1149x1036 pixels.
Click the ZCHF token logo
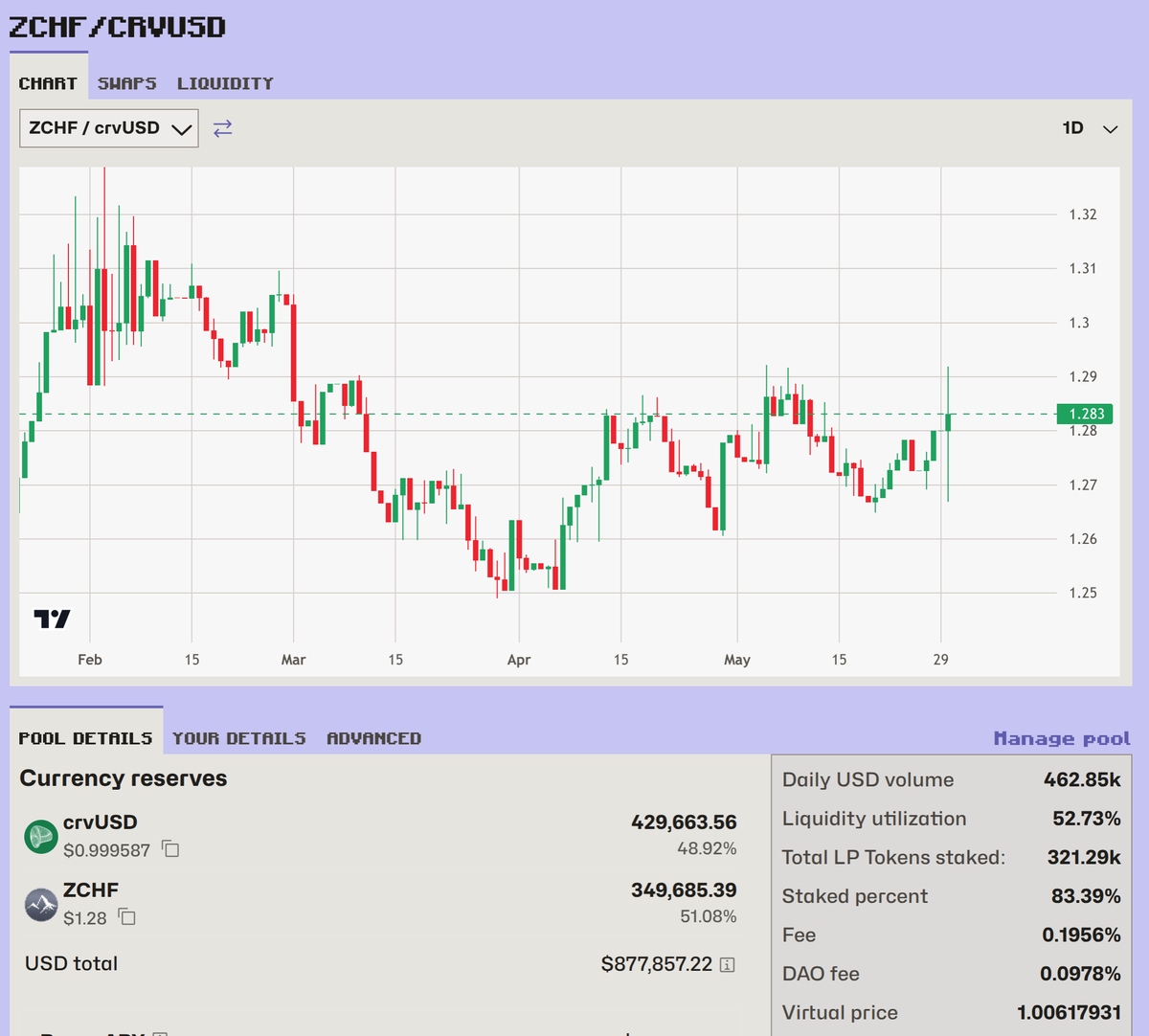pyautogui.click(x=41, y=904)
